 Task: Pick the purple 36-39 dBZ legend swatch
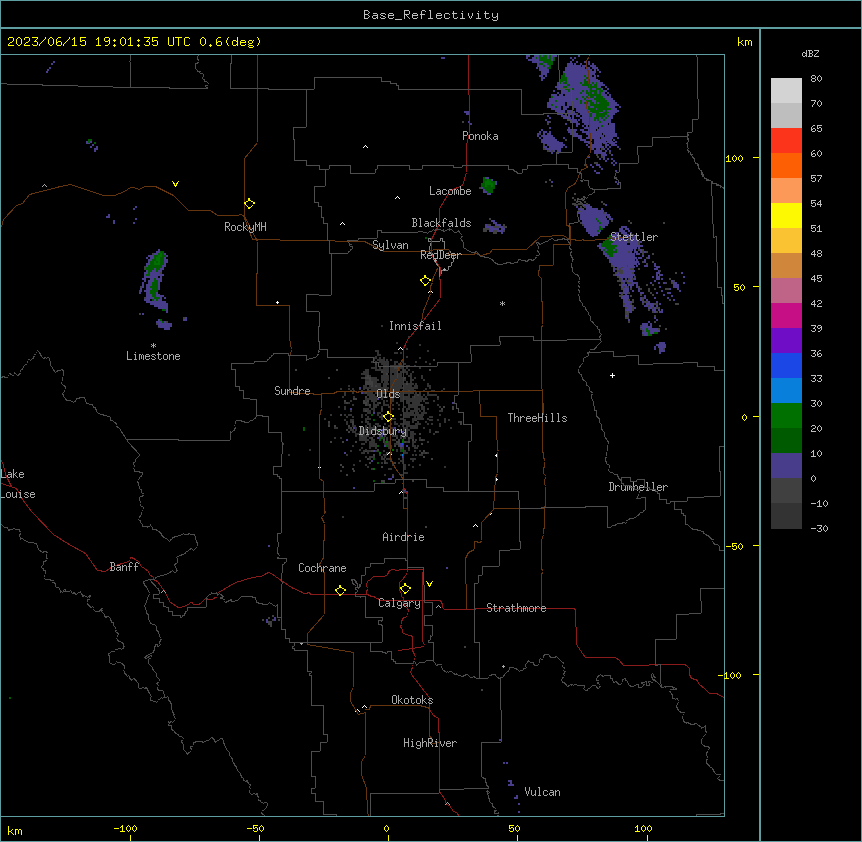coord(786,341)
